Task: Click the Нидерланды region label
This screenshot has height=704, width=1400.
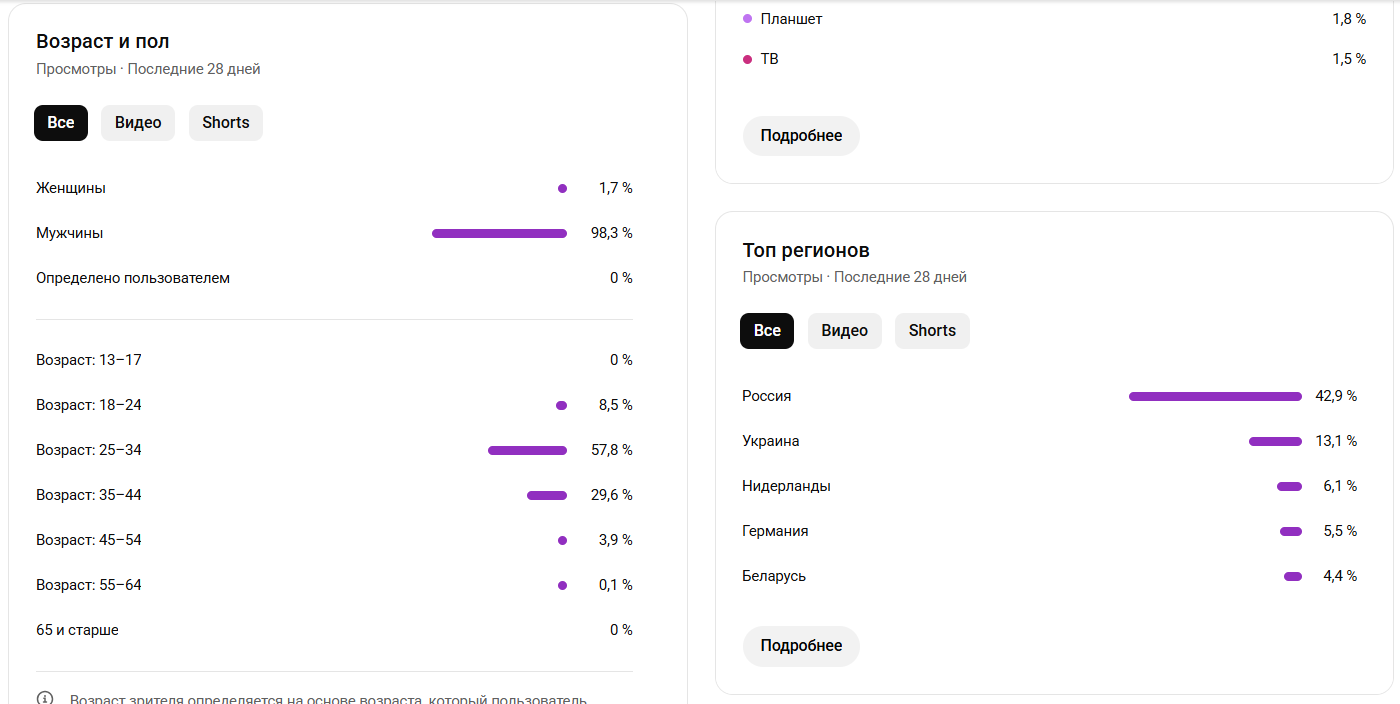Action: [786, 486]
